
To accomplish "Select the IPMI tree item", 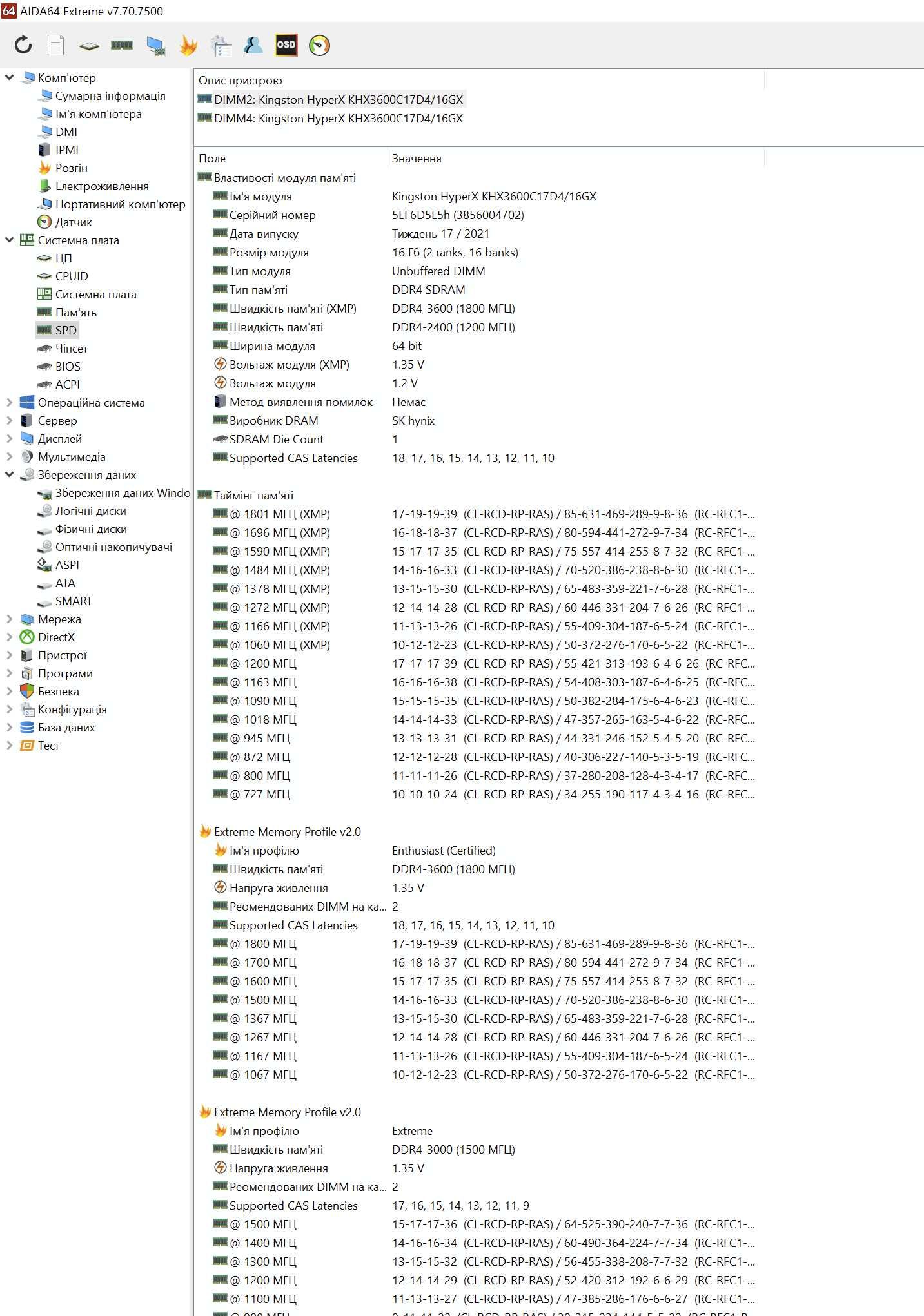I will pyautogui.click(x=66, y=150).
